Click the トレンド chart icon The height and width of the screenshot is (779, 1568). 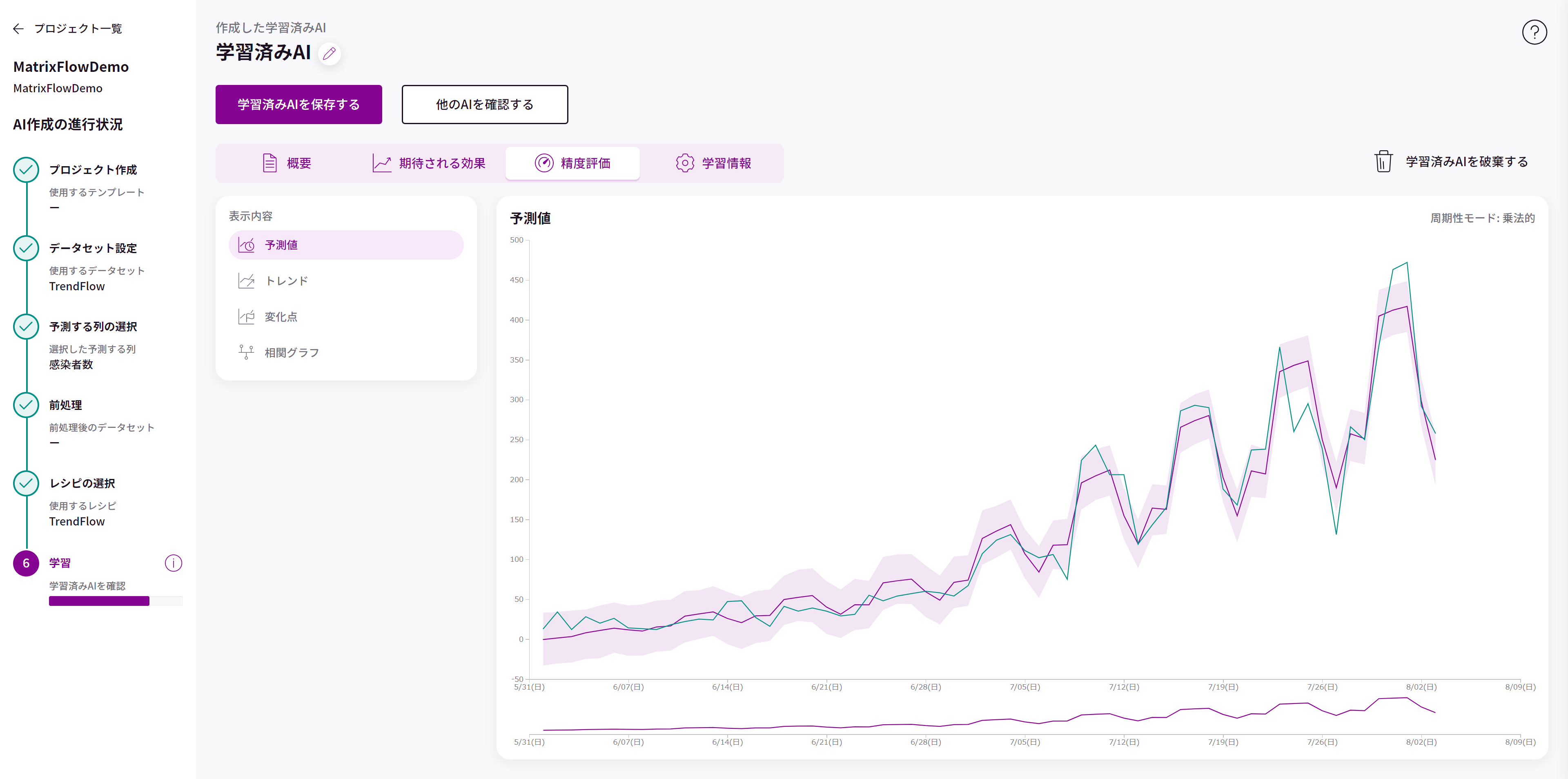[246, 280]
